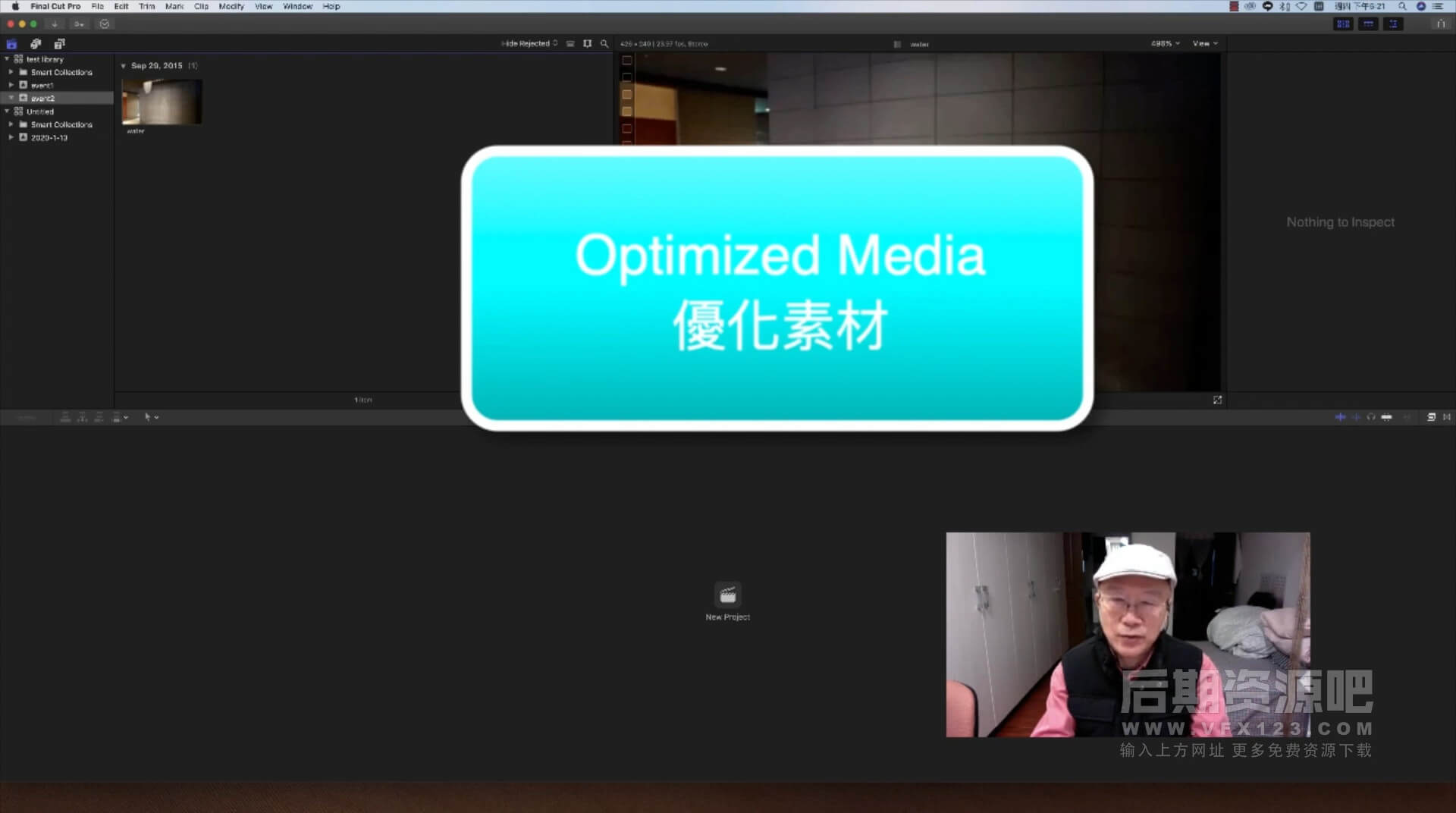Open the Window menu
1456x813 pixels.
click(297, 6)
